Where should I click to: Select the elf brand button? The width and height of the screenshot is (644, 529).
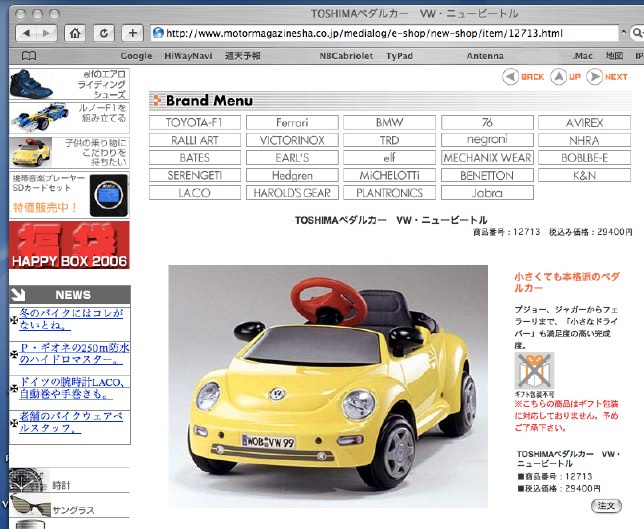click(x=389, y=158)
